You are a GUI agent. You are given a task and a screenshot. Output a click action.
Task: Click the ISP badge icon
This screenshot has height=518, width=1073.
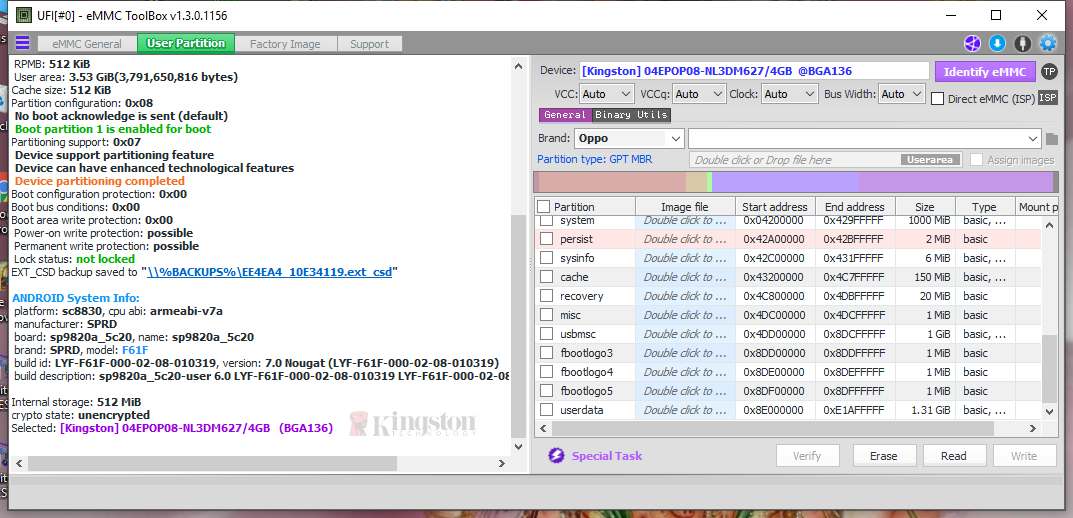coord(1048,97)
